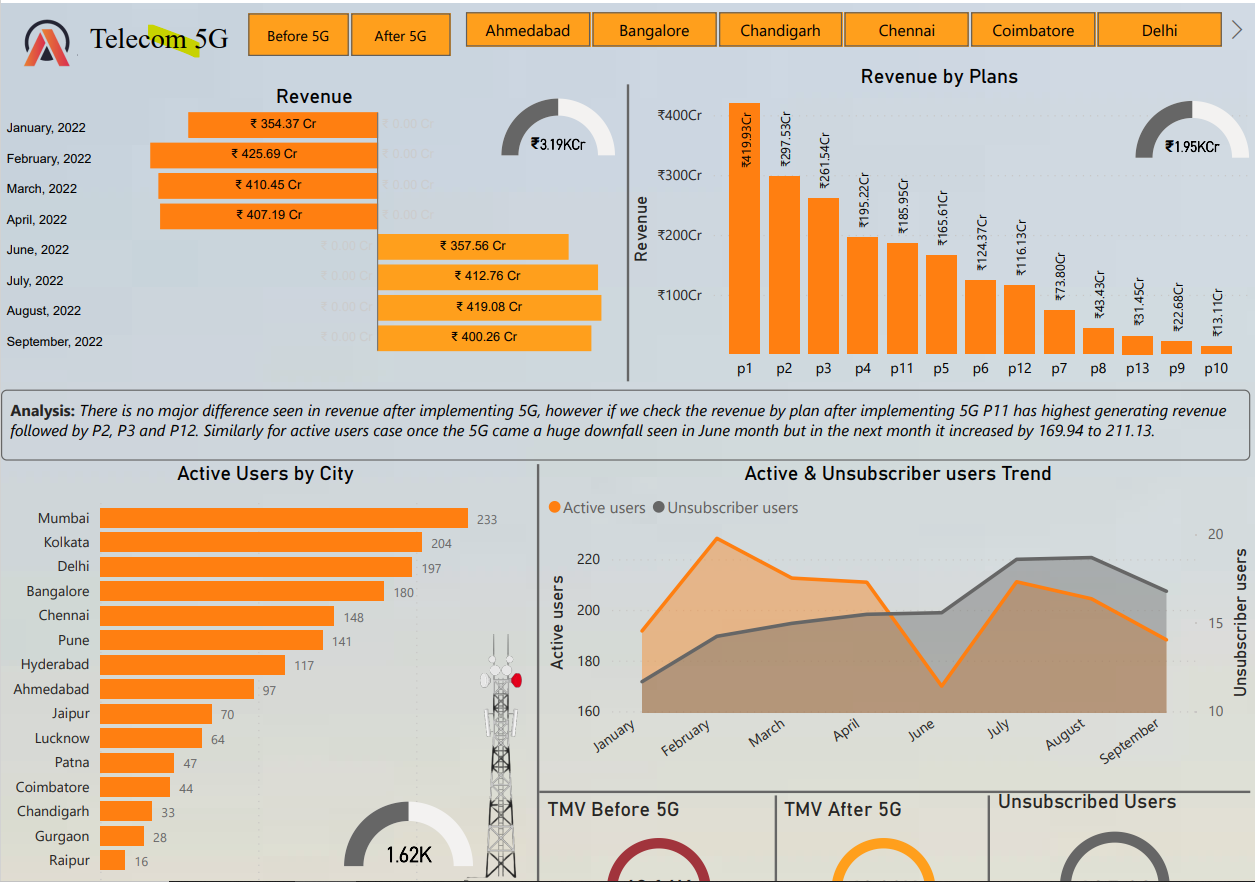Click the 1.62K active users gauge
The image size is (1255, 882).
click(409, 838)
